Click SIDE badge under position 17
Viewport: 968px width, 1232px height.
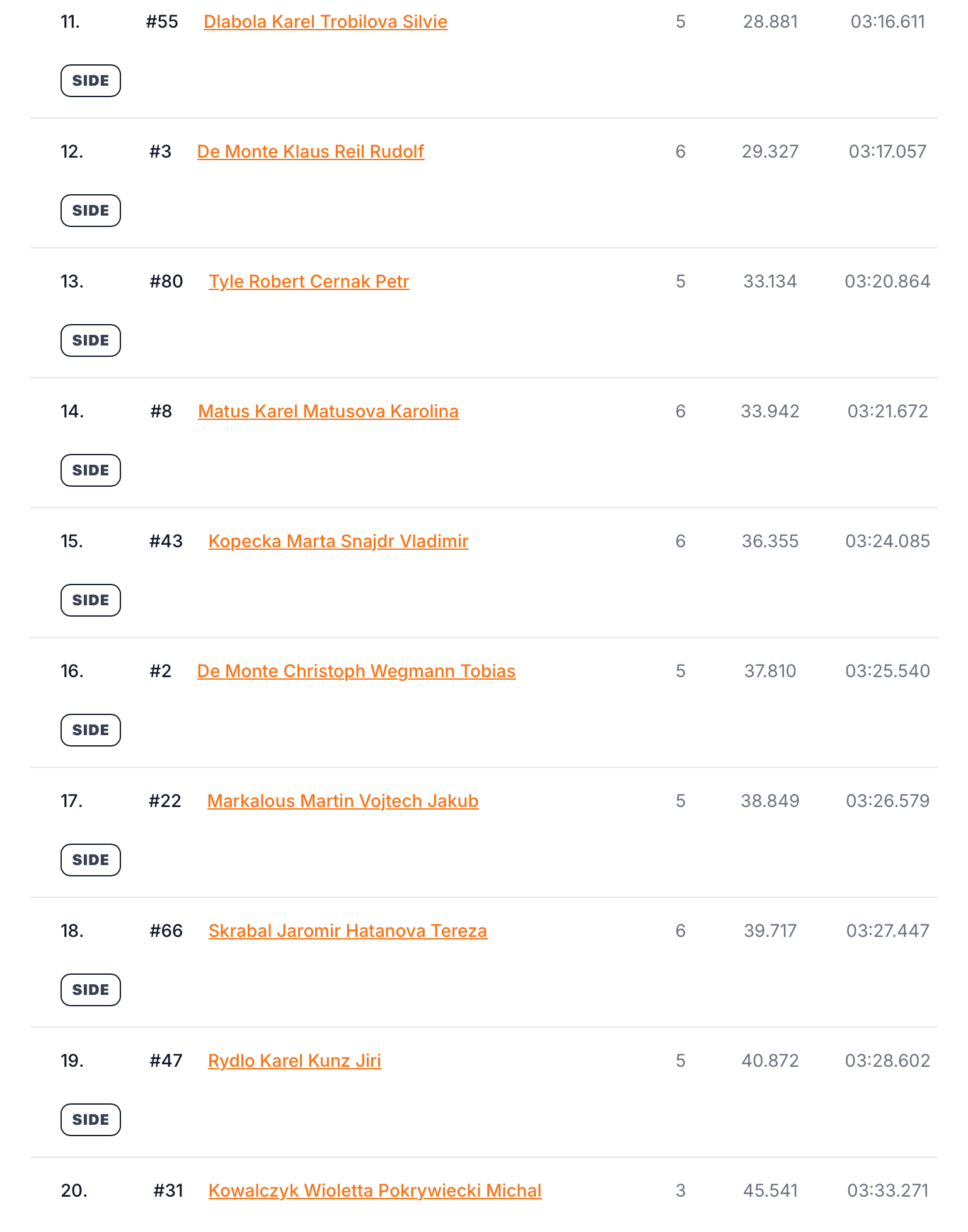91,860
